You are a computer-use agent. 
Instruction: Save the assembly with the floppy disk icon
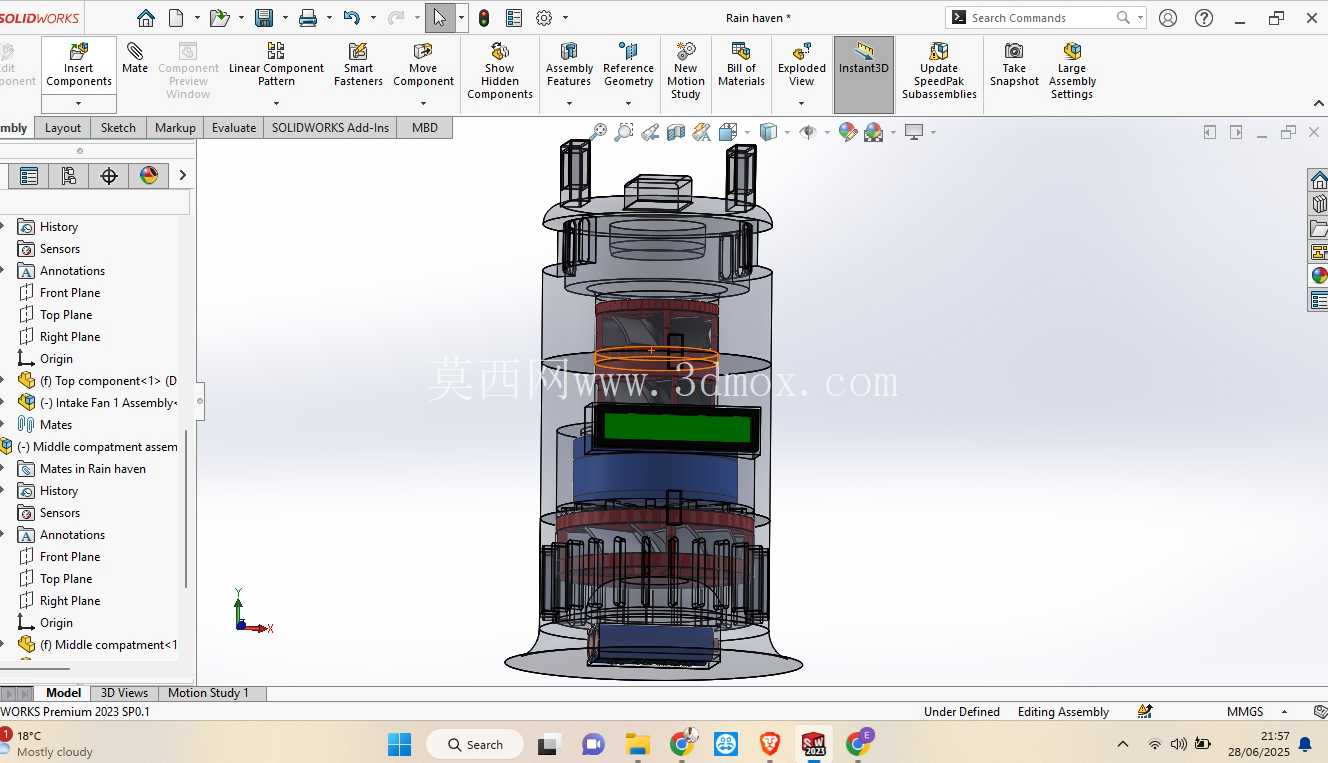(x=264, y=18)
